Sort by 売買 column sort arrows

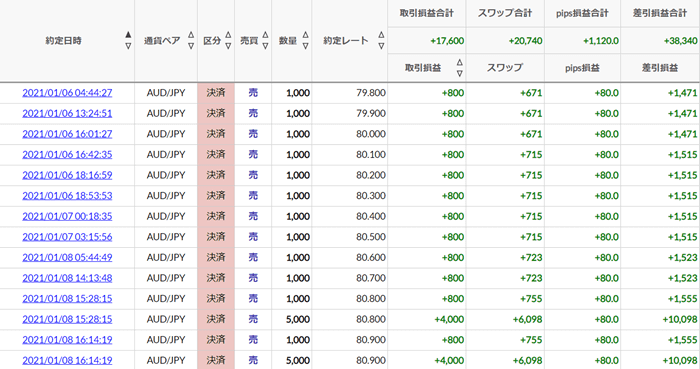pos(265,40)
